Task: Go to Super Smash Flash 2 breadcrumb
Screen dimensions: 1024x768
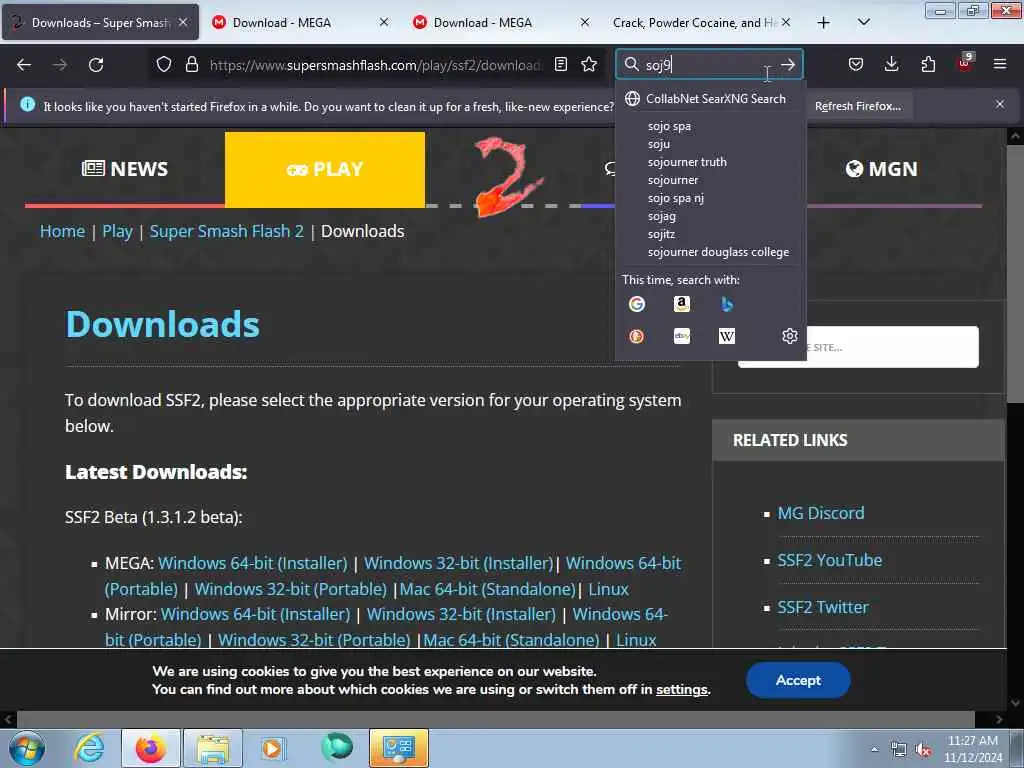Action: tap(227, 231)
